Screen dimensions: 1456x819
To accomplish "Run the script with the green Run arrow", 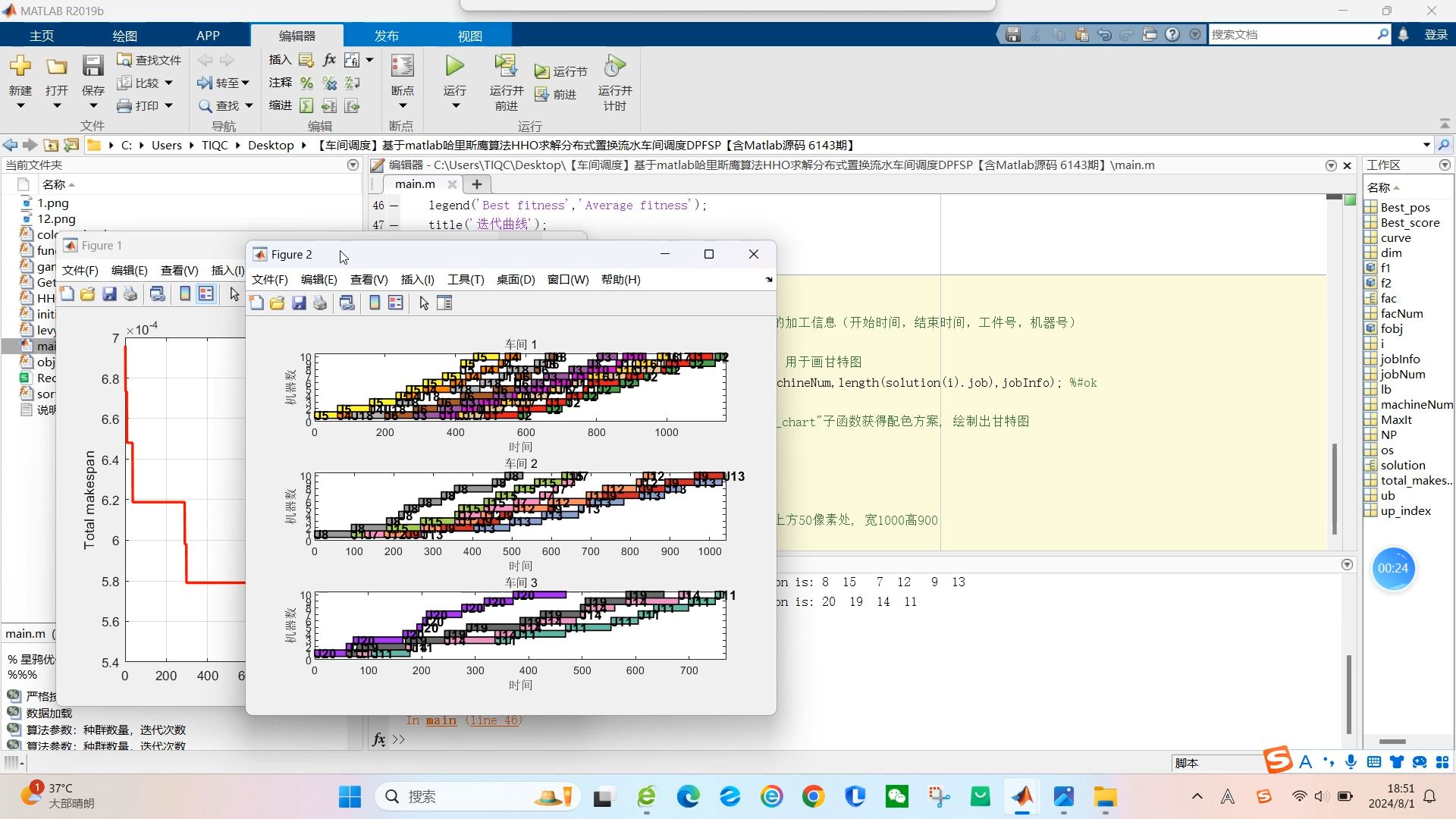I will (x=455, y=66).
